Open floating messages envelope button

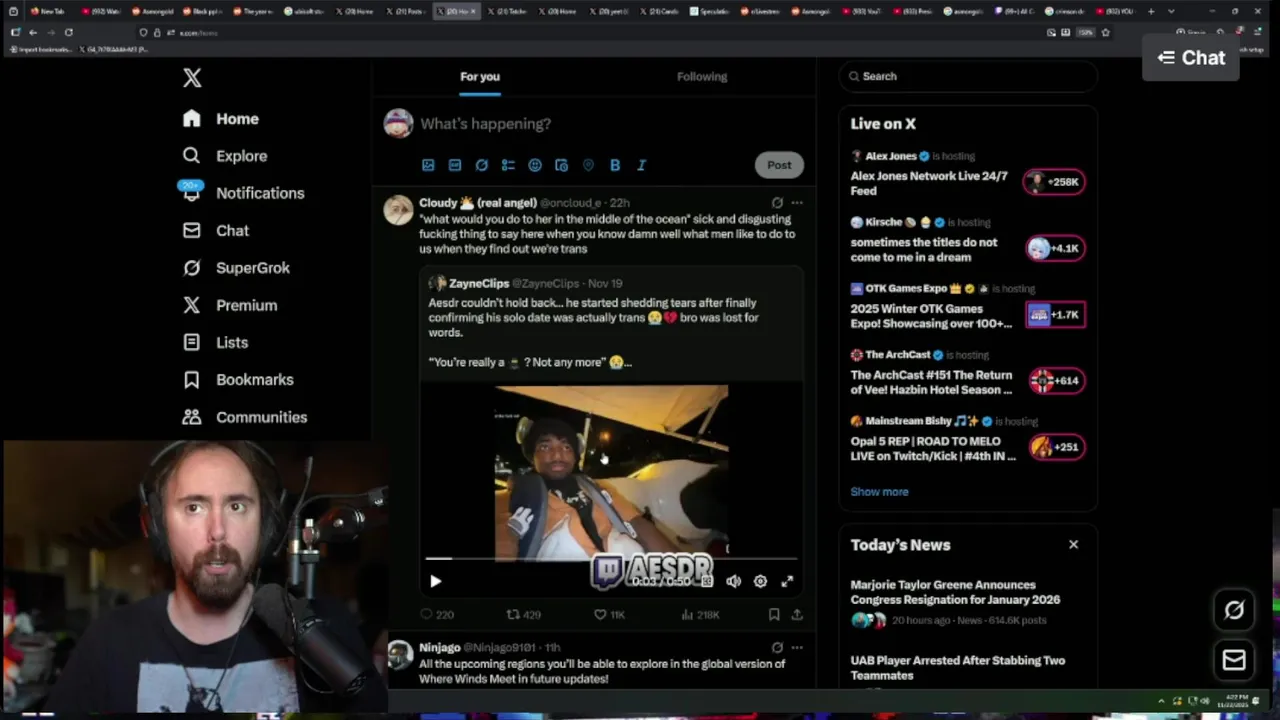tap(1234, 660)
